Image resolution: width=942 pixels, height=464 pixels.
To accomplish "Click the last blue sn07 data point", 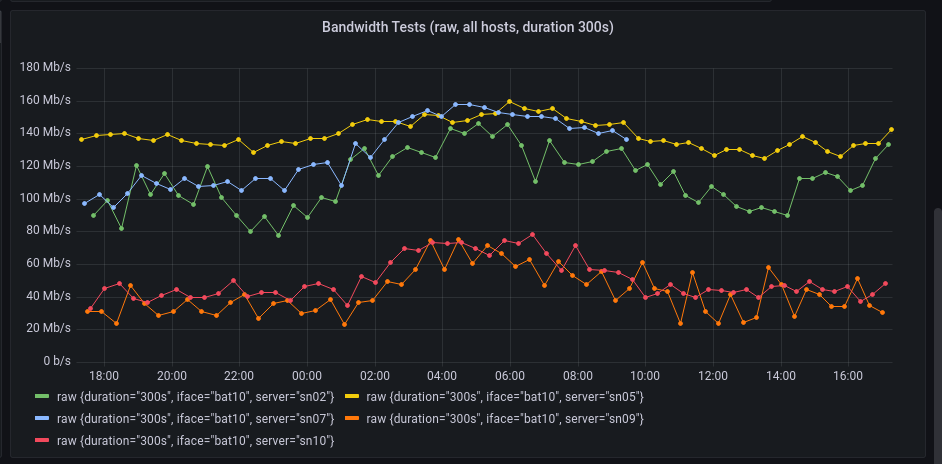I will point(626,139).
